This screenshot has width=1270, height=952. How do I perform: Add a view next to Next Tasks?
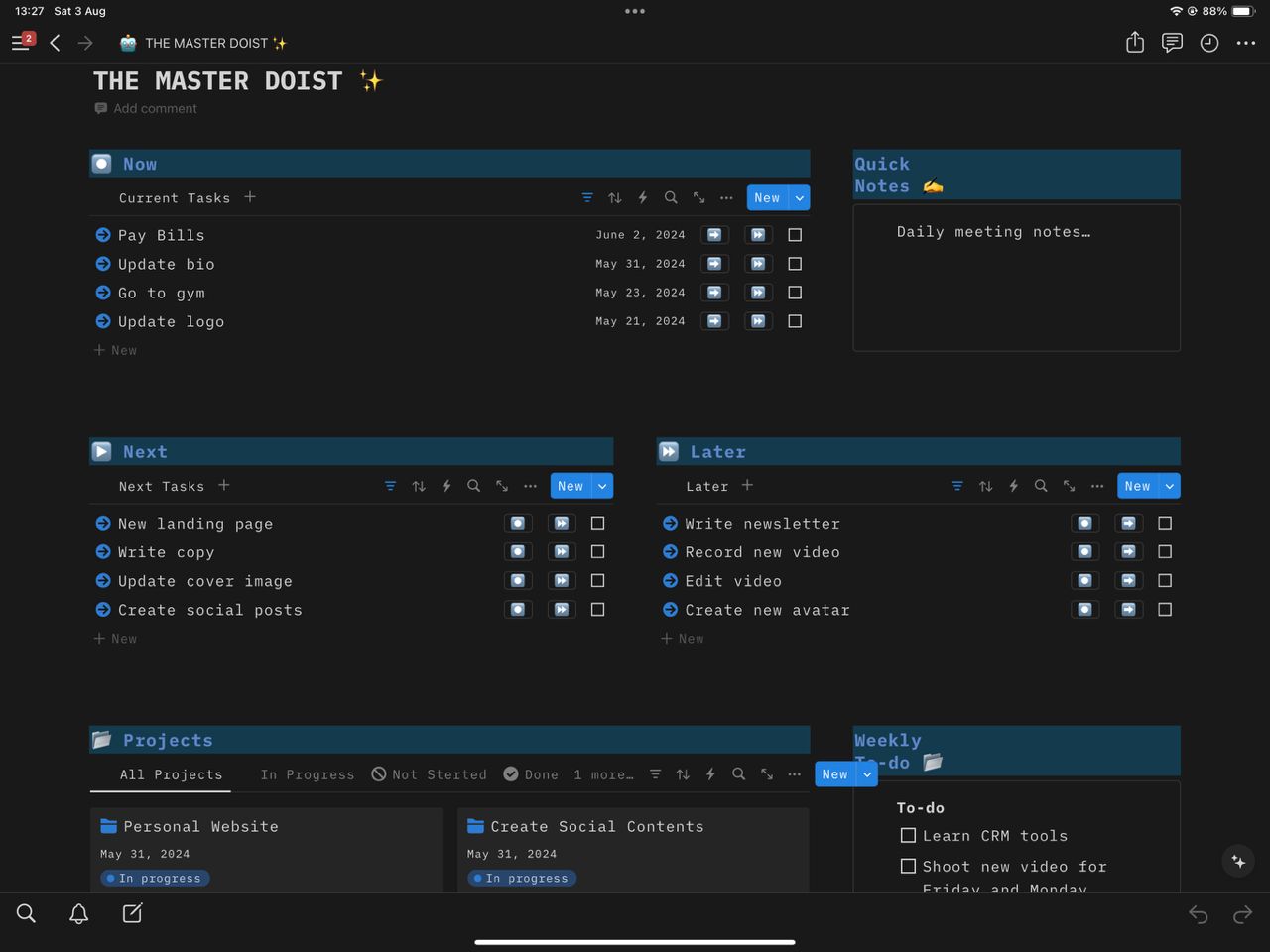click(x=224, y=485)
